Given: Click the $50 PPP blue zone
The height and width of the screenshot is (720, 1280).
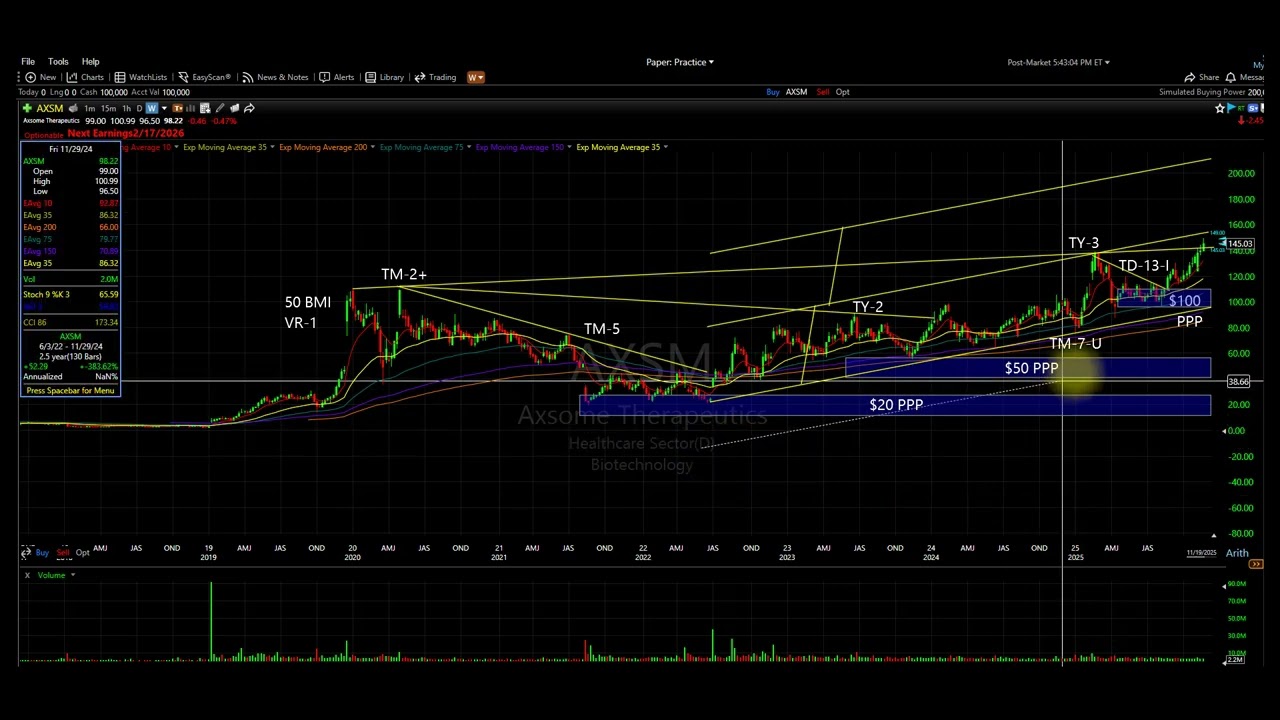Looking at the screenshot, I should coord(1028,368).
